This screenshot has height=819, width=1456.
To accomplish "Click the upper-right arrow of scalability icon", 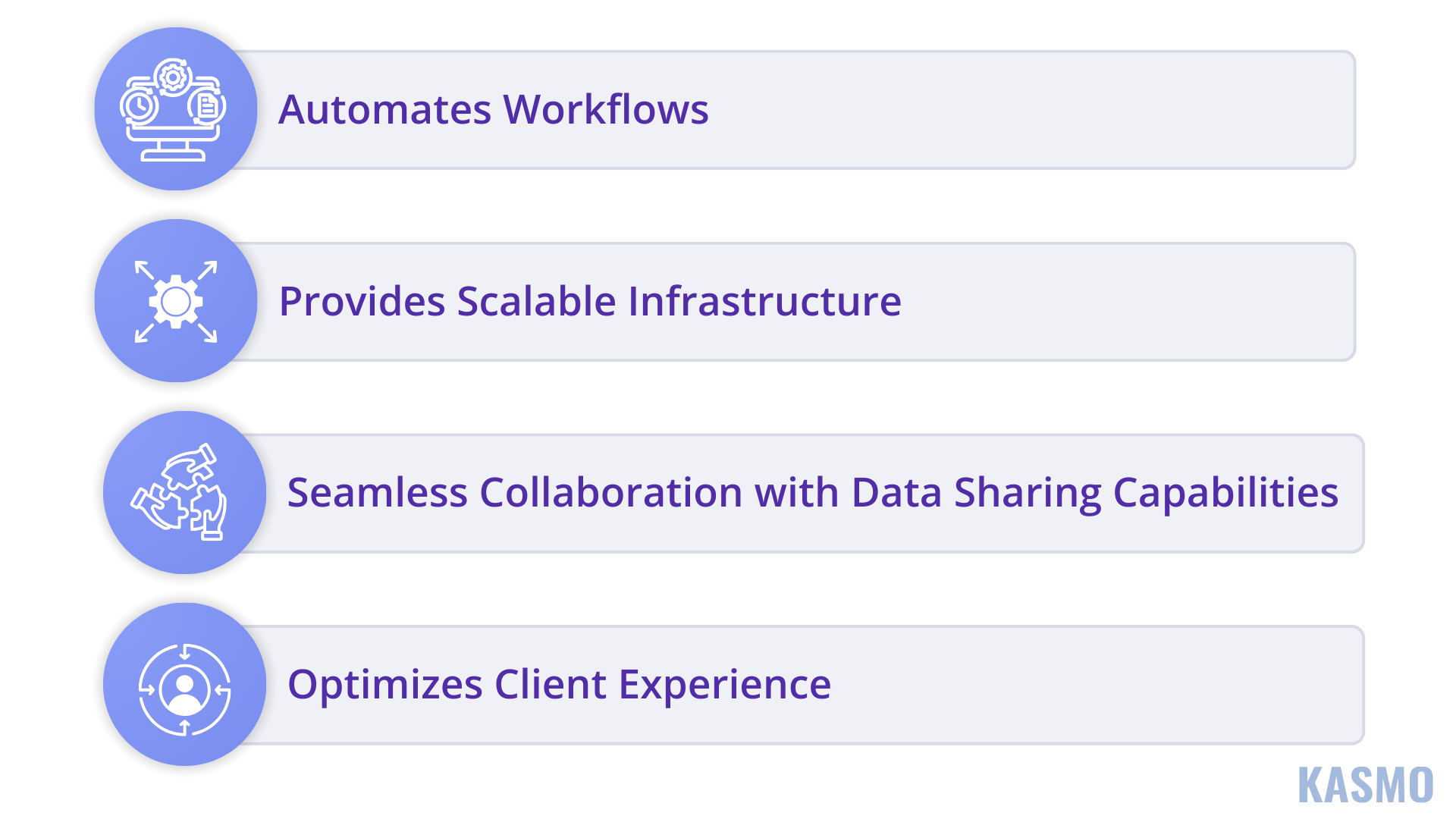I will coord(208,270).
